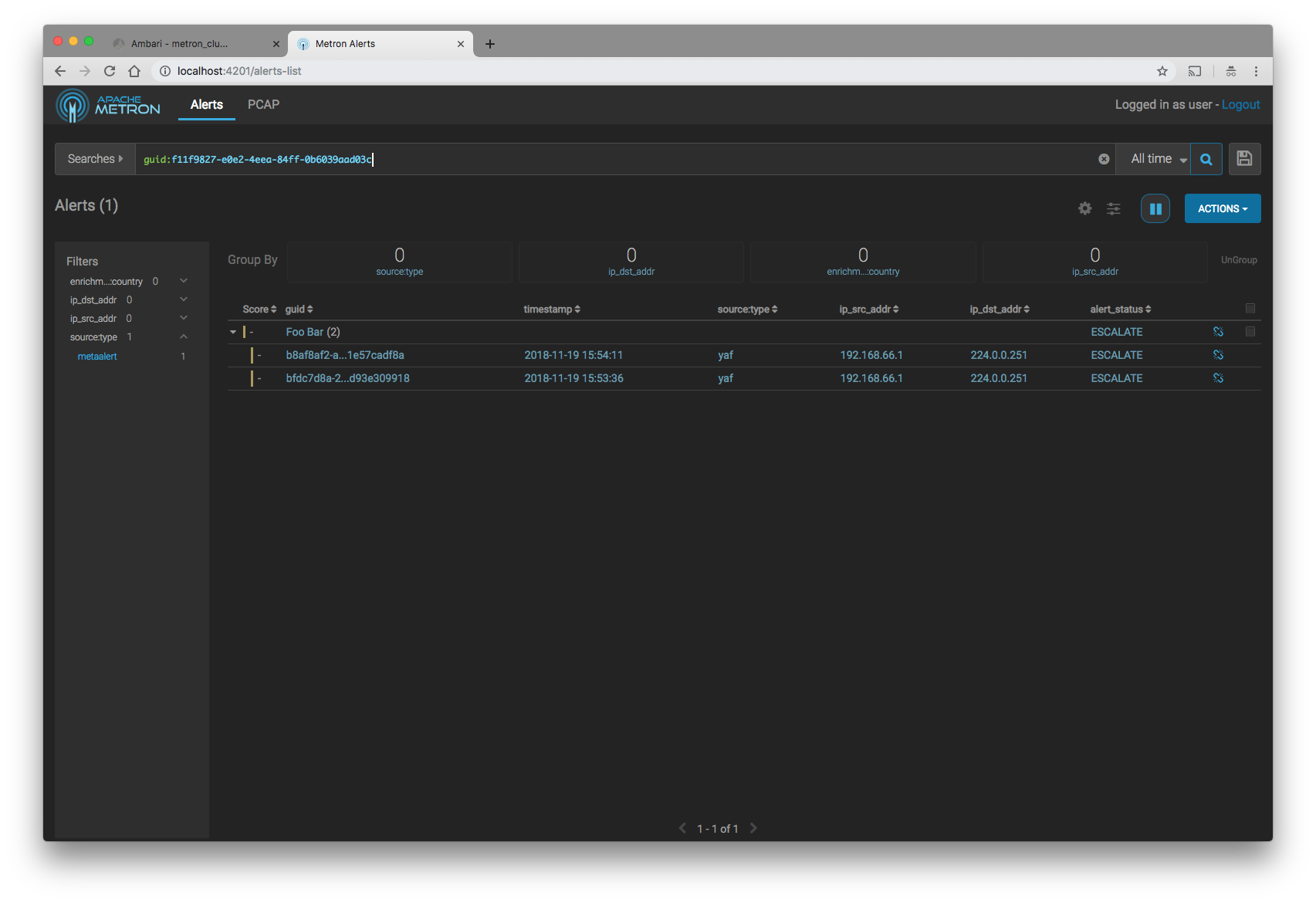Open a new browser tab
1316x903 pixels.
(x=489, y=44)
